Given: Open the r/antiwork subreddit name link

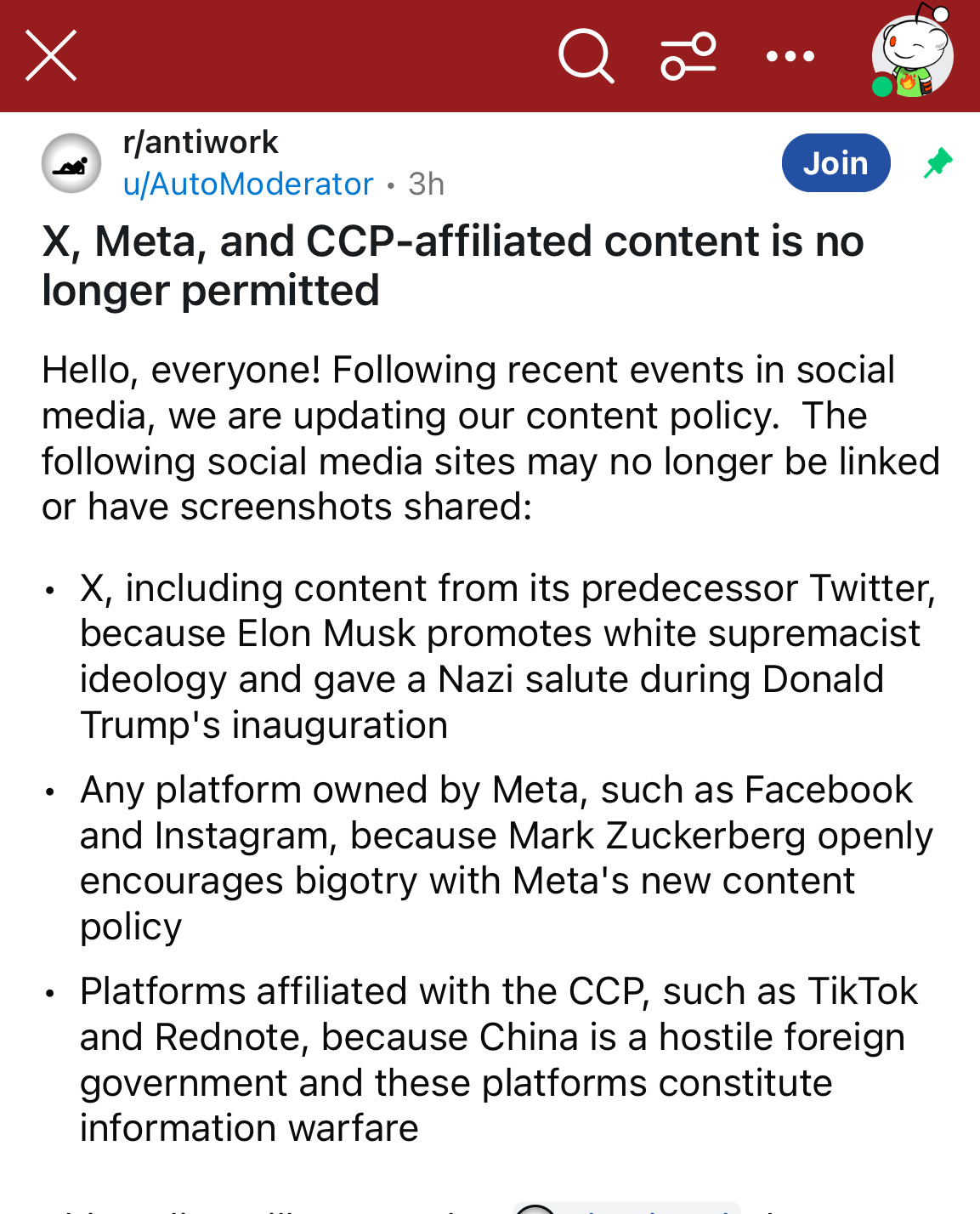Looking at the screenshot, I should 201,142.
